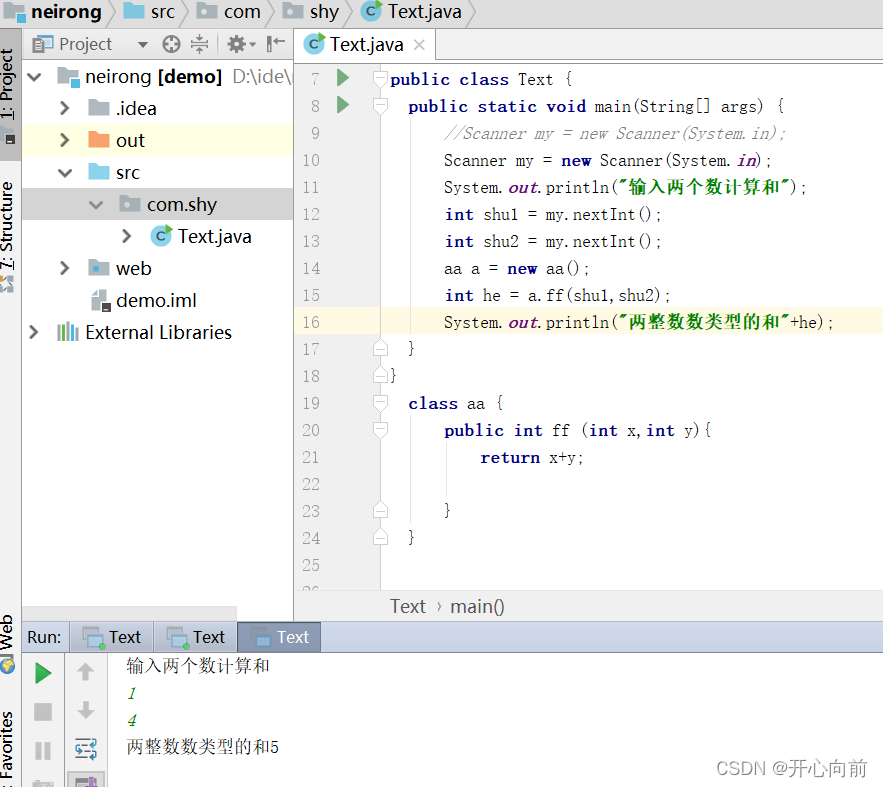This screenshot has width=883, height=787.
Task: Collapse the neirong [demo] project root
Action: tap(34, 77)
